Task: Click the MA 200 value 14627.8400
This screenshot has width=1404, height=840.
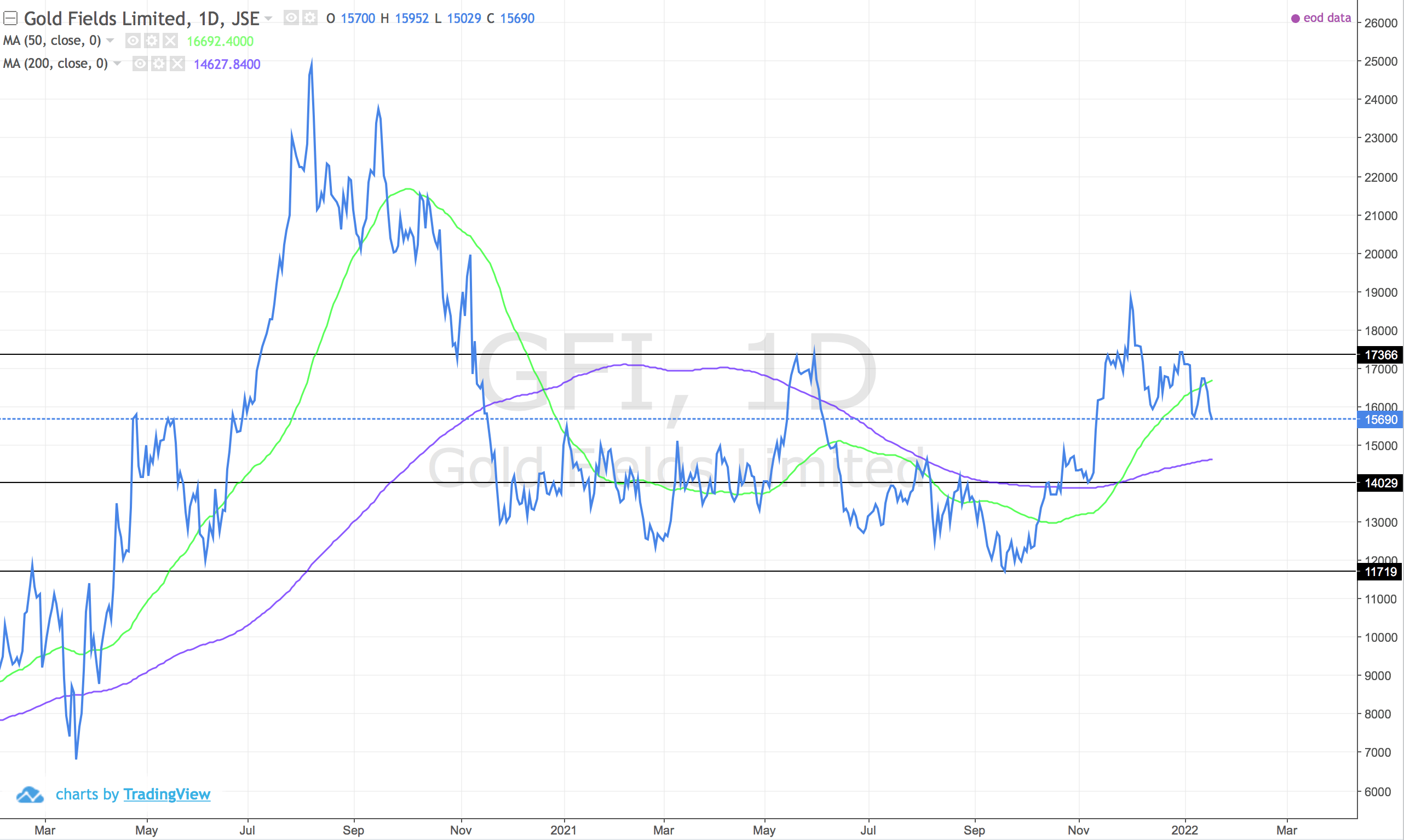Action: coord(227,64)
